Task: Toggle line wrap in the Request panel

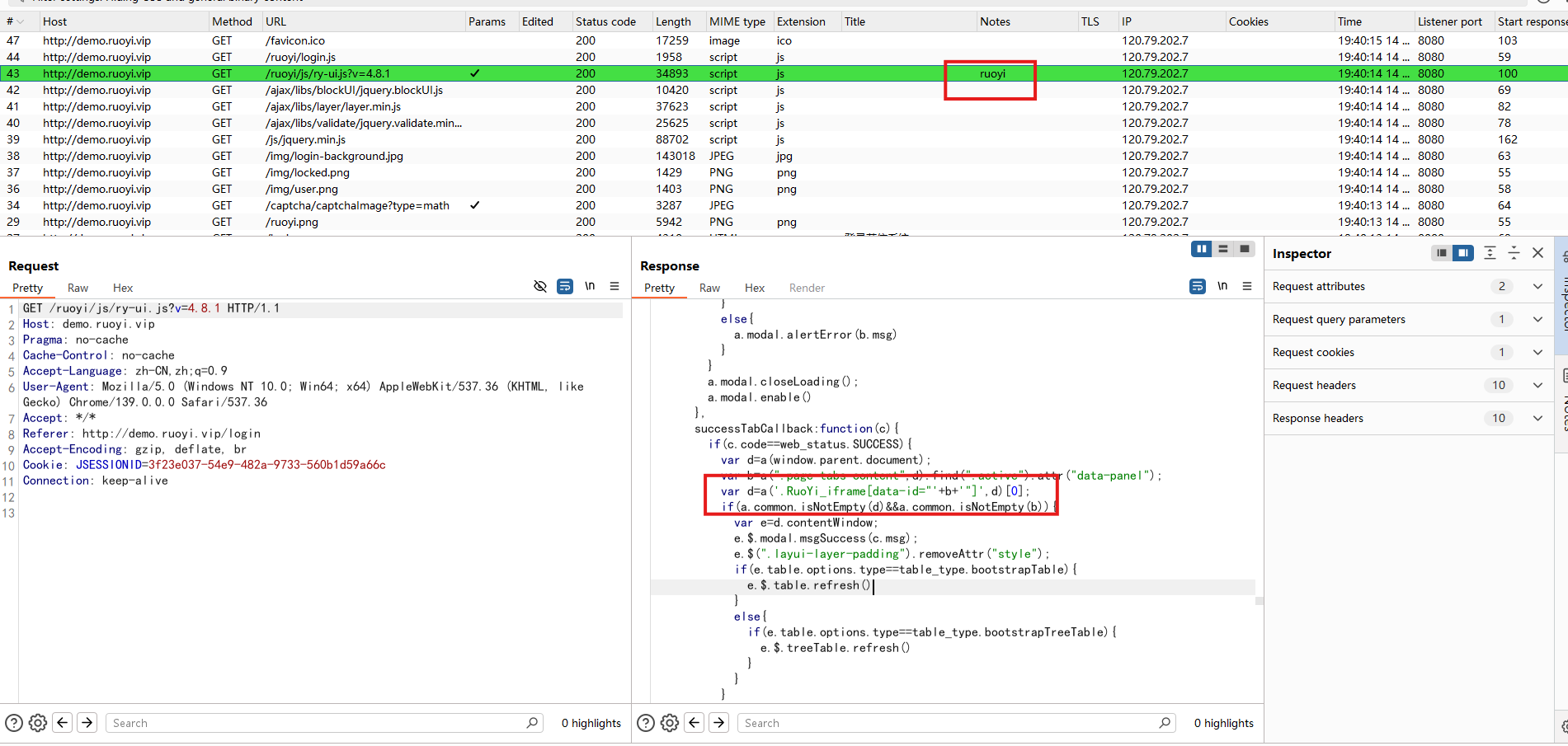Action: 565,286
